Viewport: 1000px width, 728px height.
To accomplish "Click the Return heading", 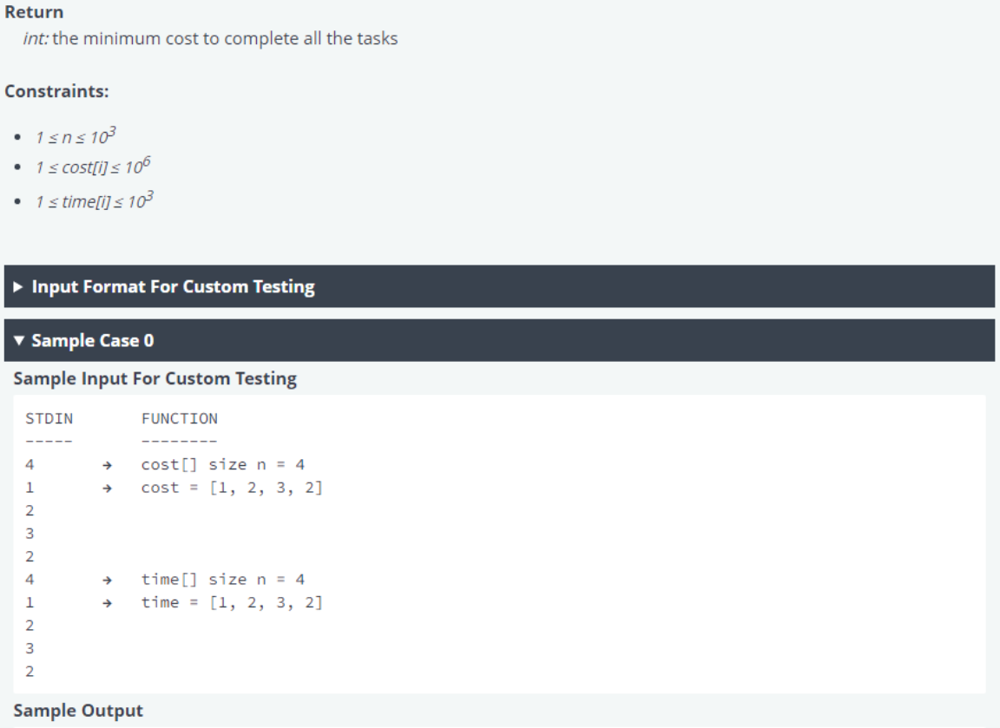I will [34, 12].
